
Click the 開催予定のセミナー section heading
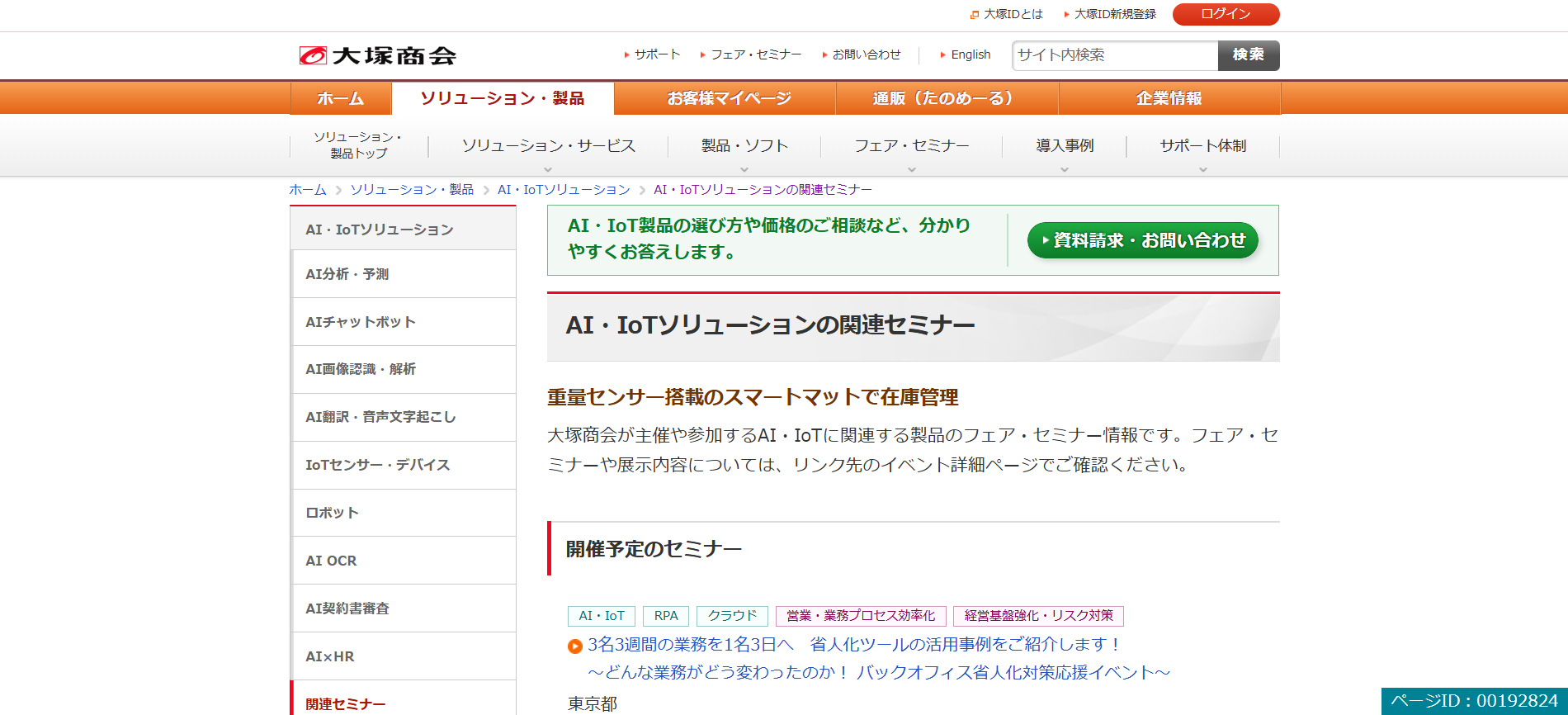click(x=654, y=549)
